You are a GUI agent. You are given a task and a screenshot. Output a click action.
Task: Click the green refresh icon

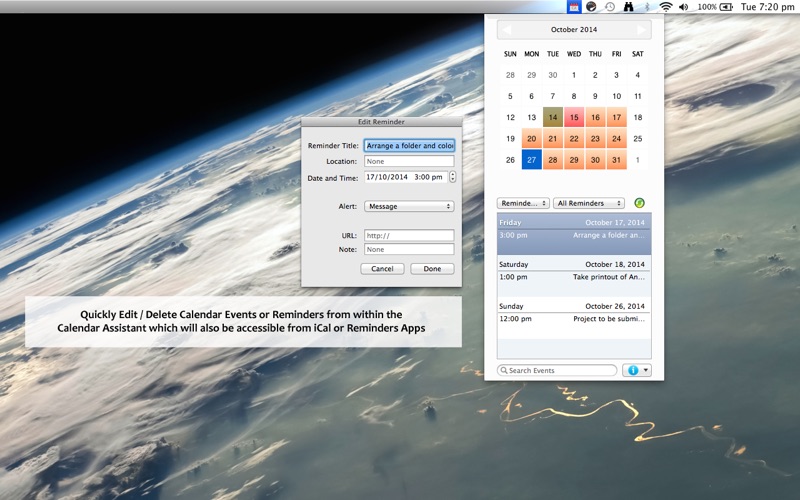pyautogui.click(x=639, y=203)
